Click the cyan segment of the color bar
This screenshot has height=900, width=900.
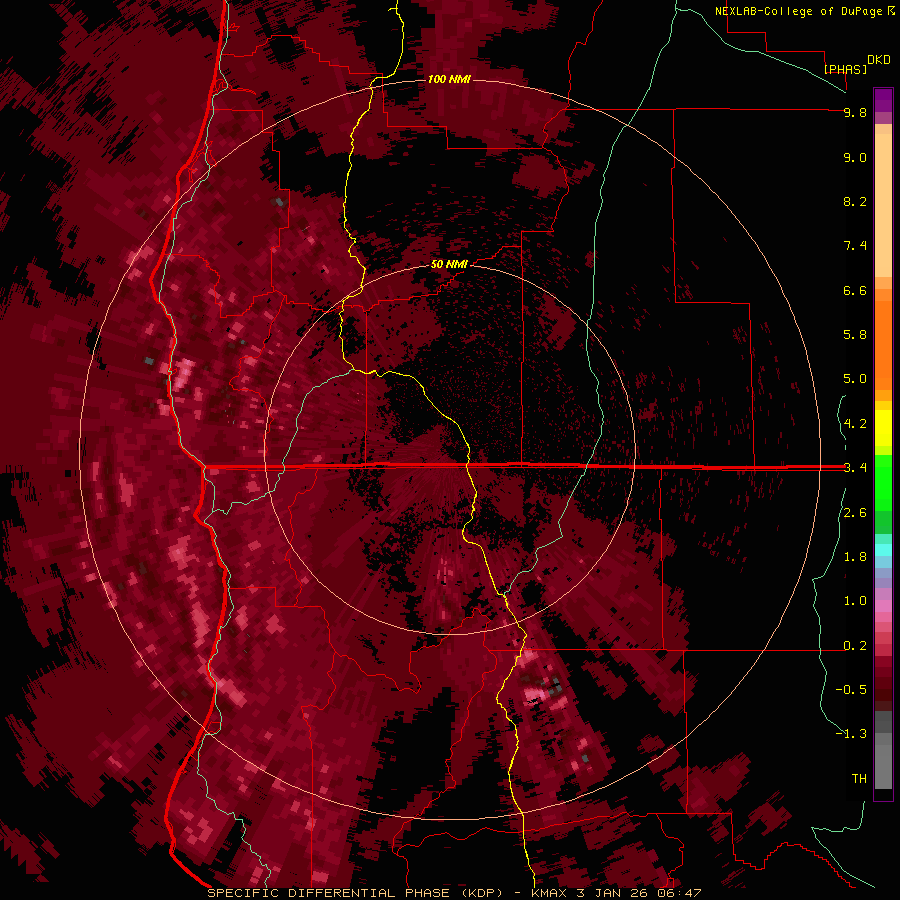(883, 550)
